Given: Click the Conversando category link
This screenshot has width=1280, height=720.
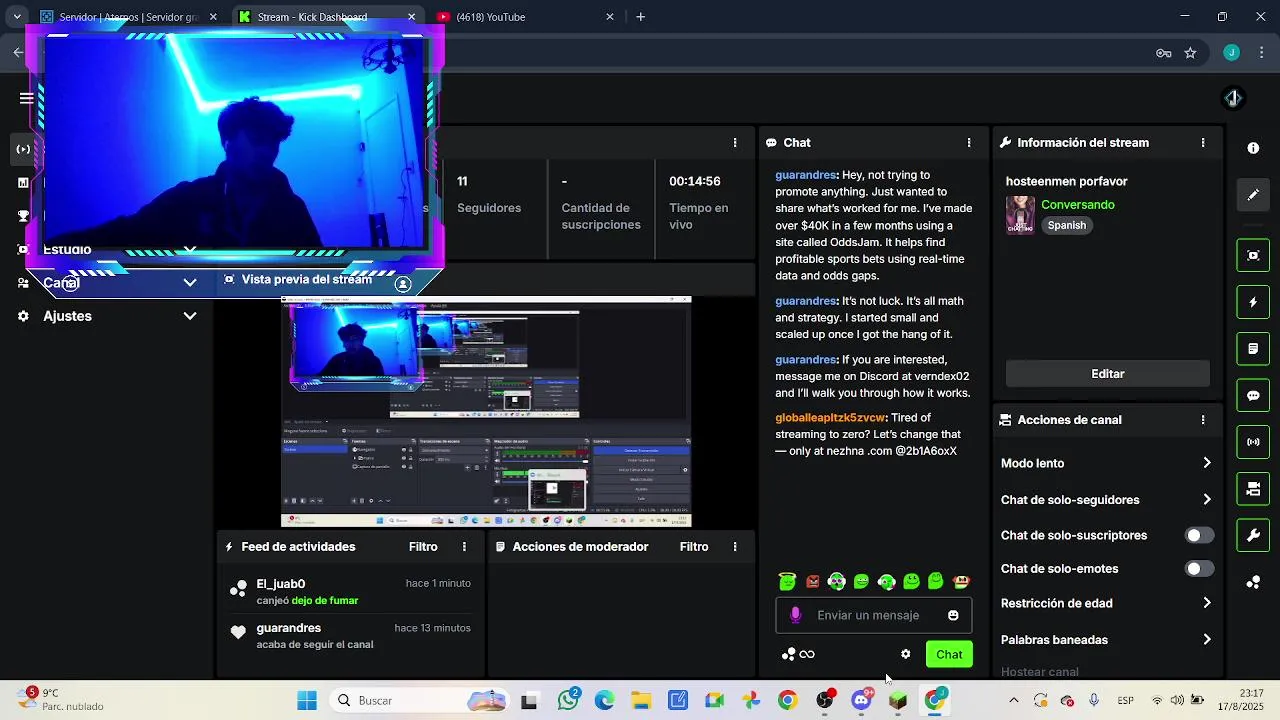Looking at the screenshot, I should click(x=1077, y=205).
